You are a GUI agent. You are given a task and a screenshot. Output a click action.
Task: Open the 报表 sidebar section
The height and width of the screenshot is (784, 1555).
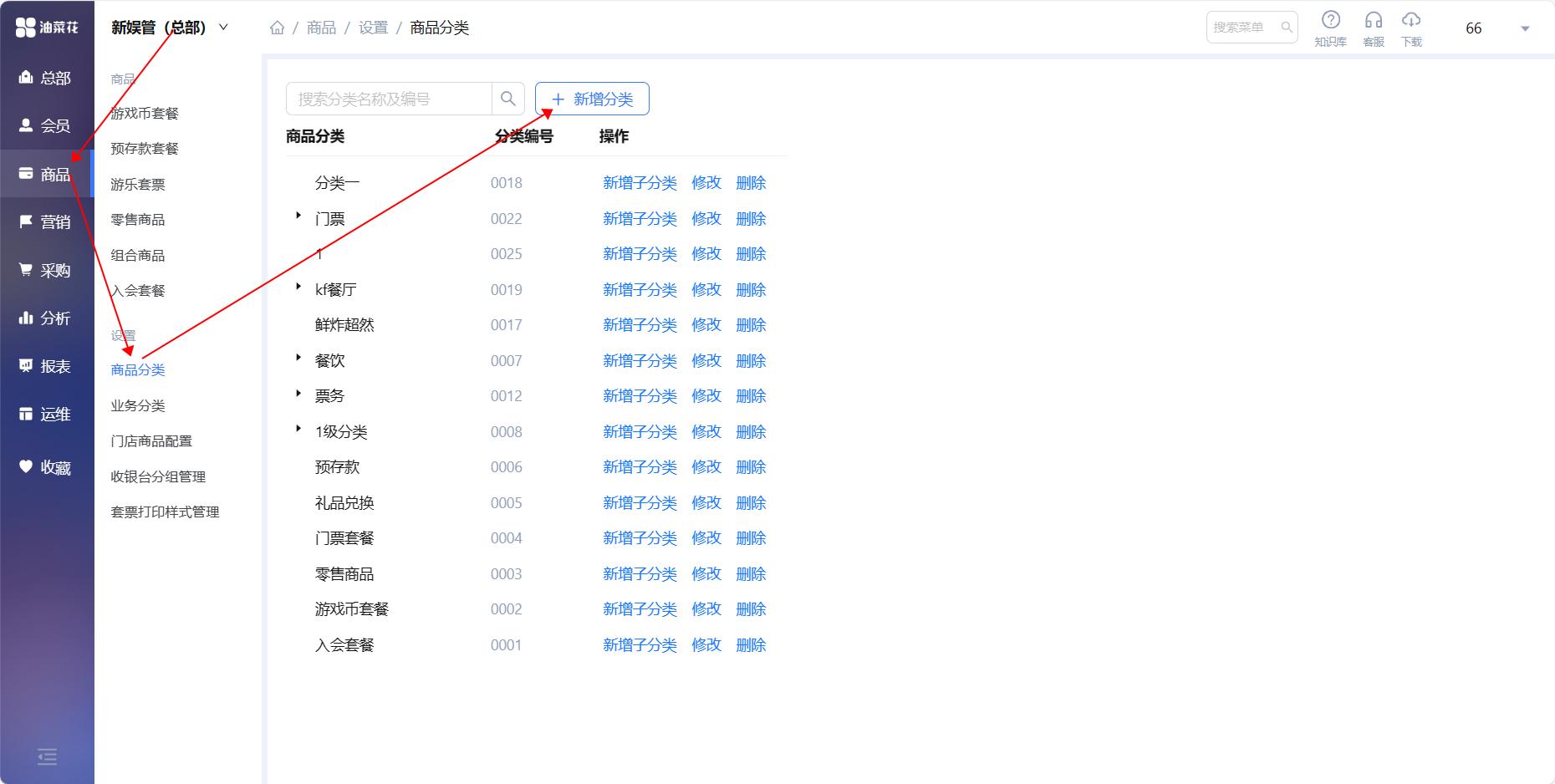click(x=46, y=366)
